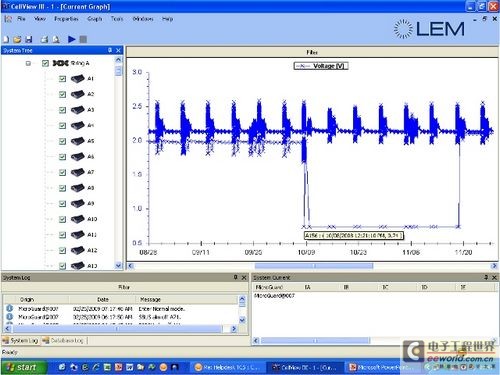Select the A5 sensor icon in tree

[77, 141]
